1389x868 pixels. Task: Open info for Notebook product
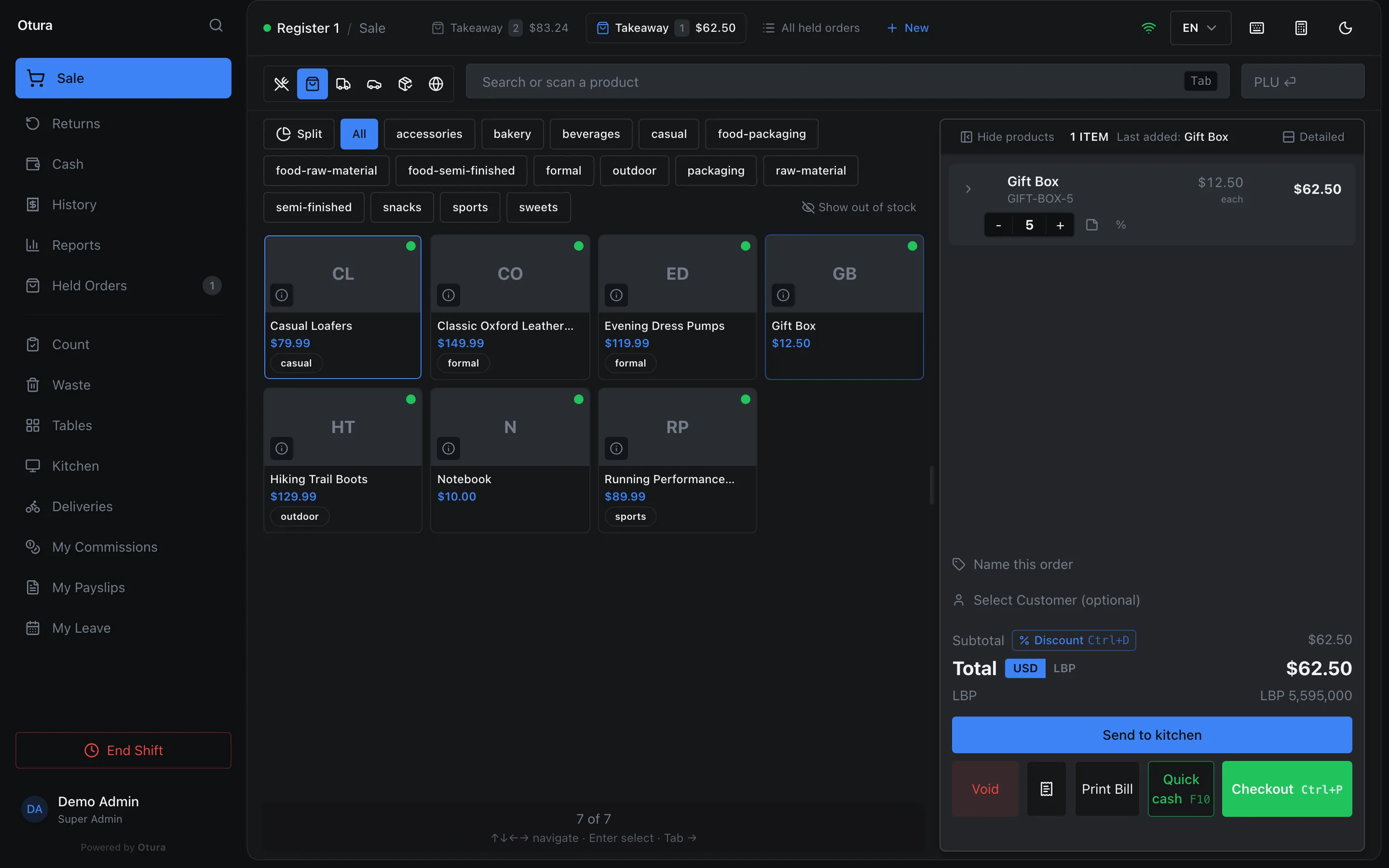(x=448, y=448)
